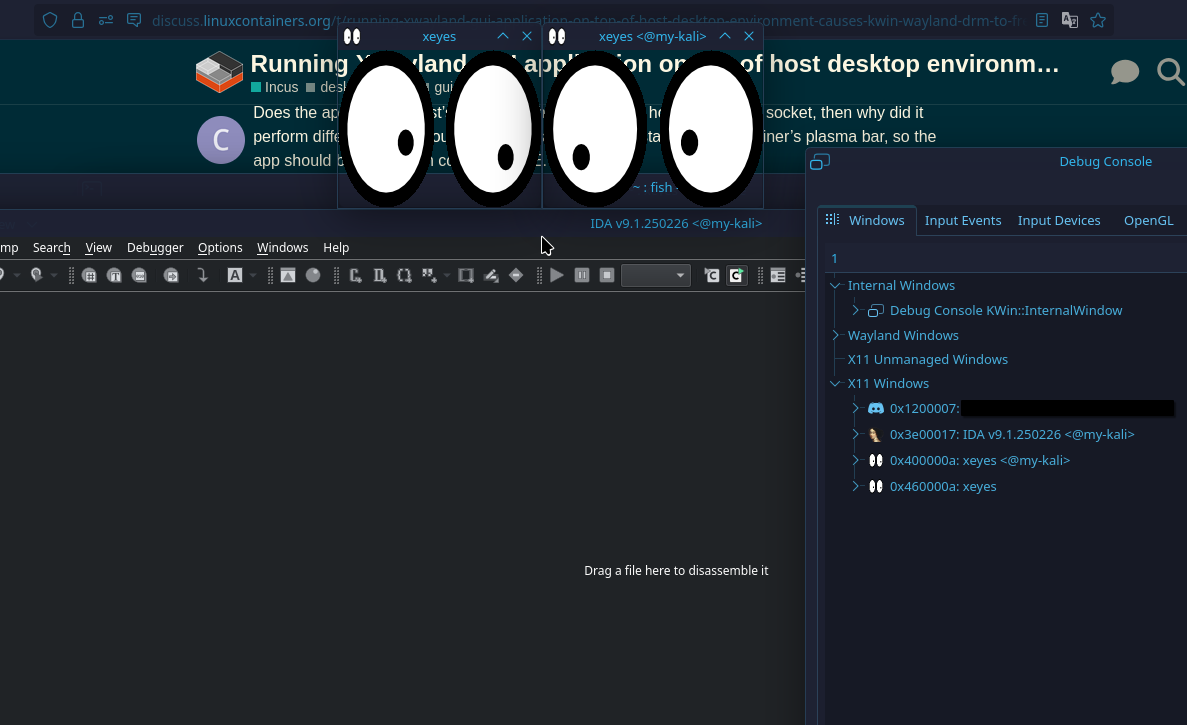
Task: Click the pencil edit icon in IDA toolbar
Action: [491, 275]
